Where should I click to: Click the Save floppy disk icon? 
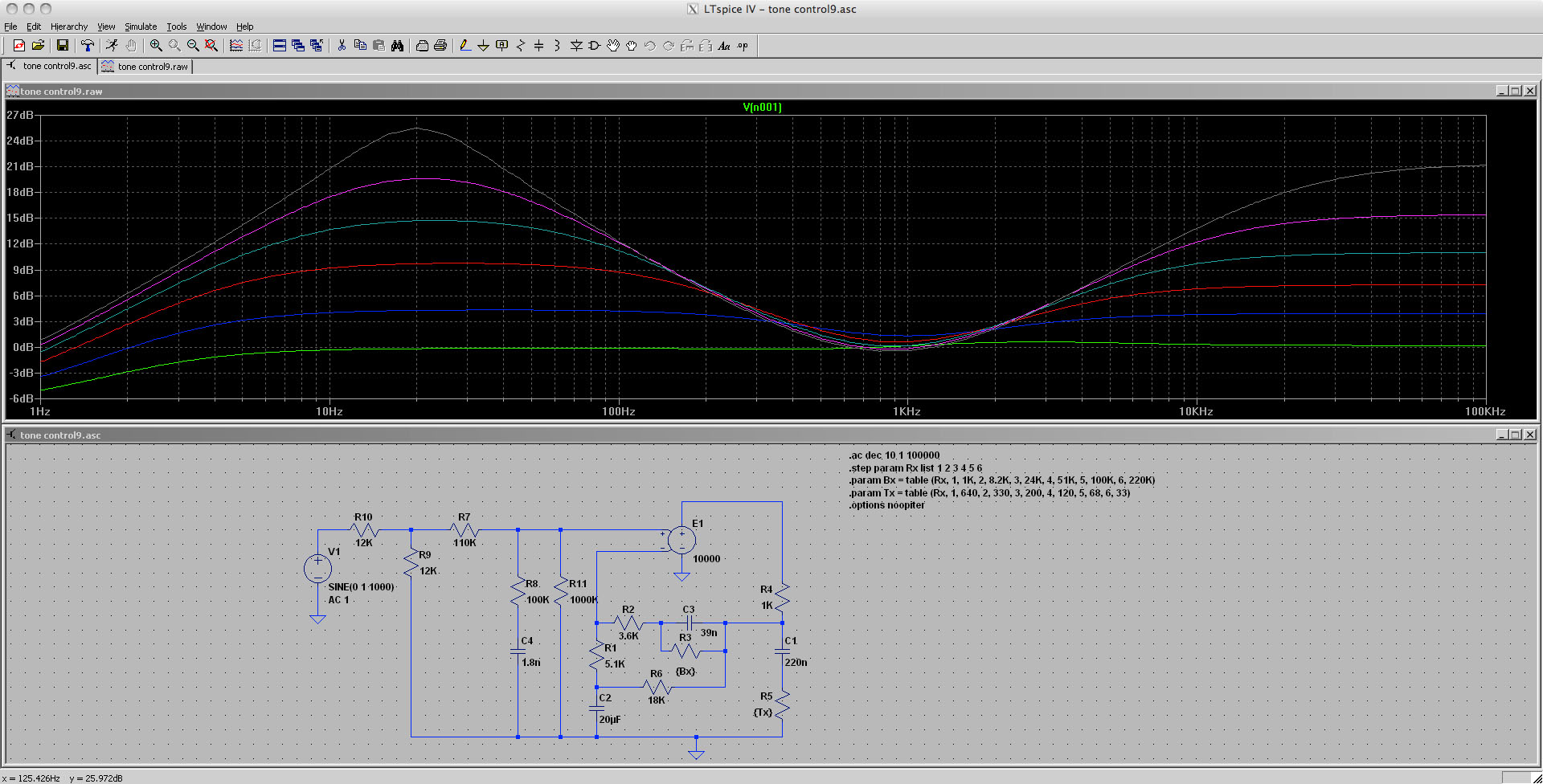(x=62, y=46)
